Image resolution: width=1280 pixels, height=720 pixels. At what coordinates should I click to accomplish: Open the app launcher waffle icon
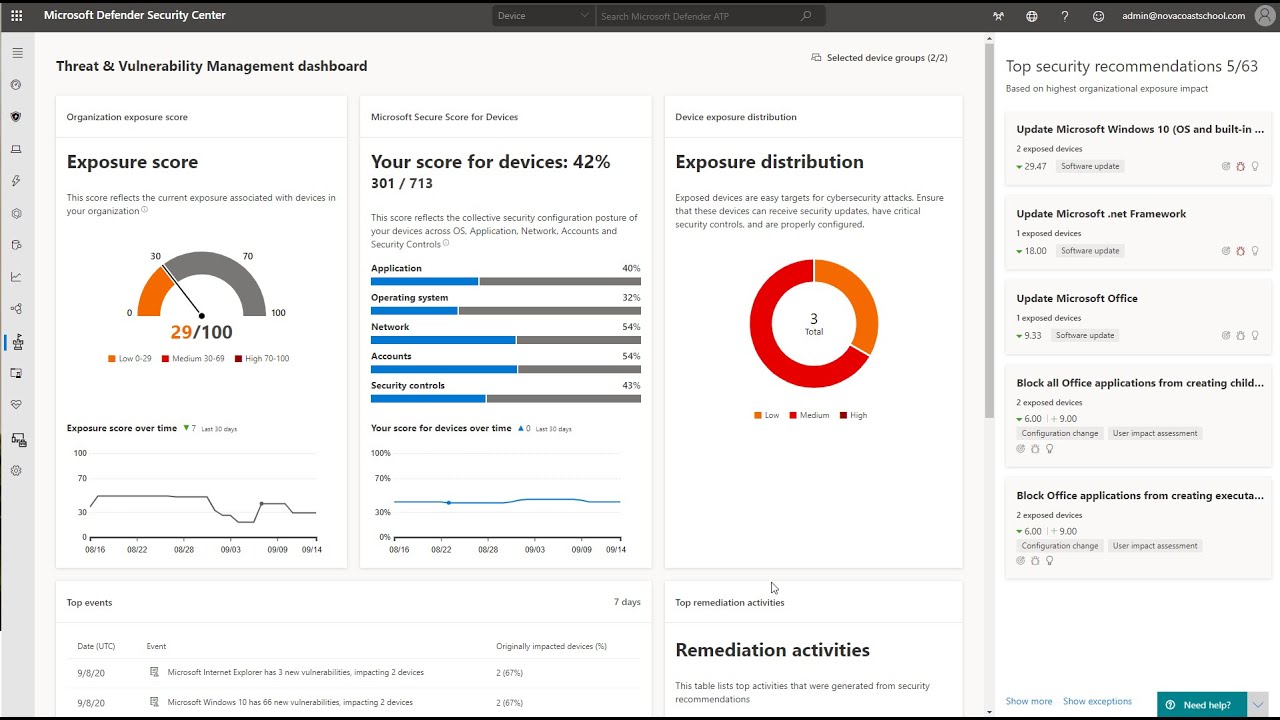(16, 16)
